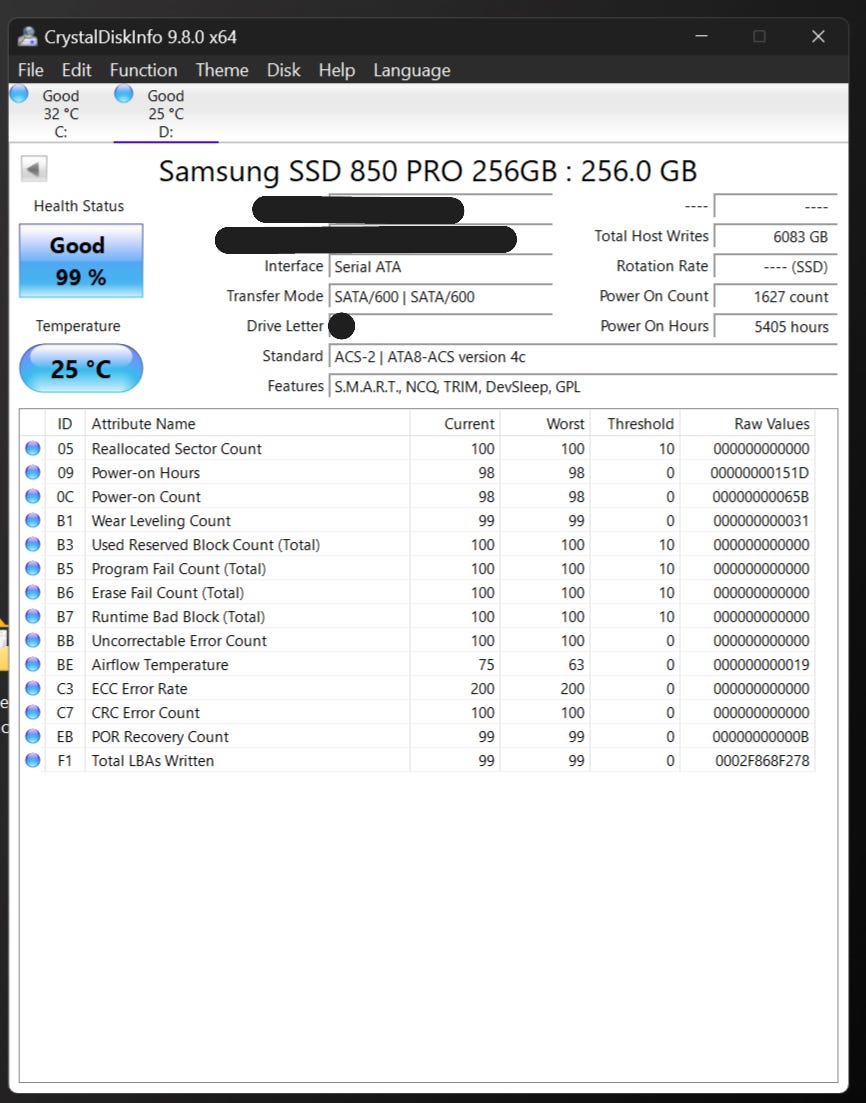Click status orb for POR Recovery Count
The image size is (866, 1103).
[32, 736]
